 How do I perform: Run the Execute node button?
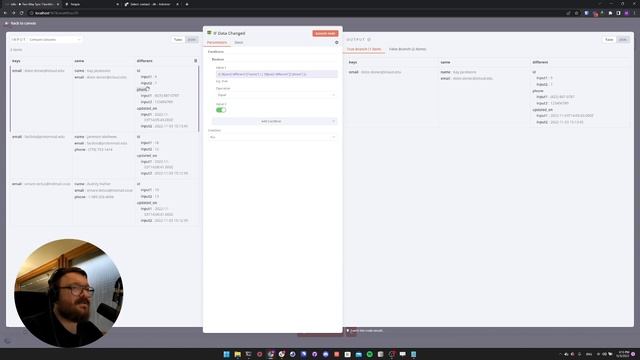[x=325, y=33]
